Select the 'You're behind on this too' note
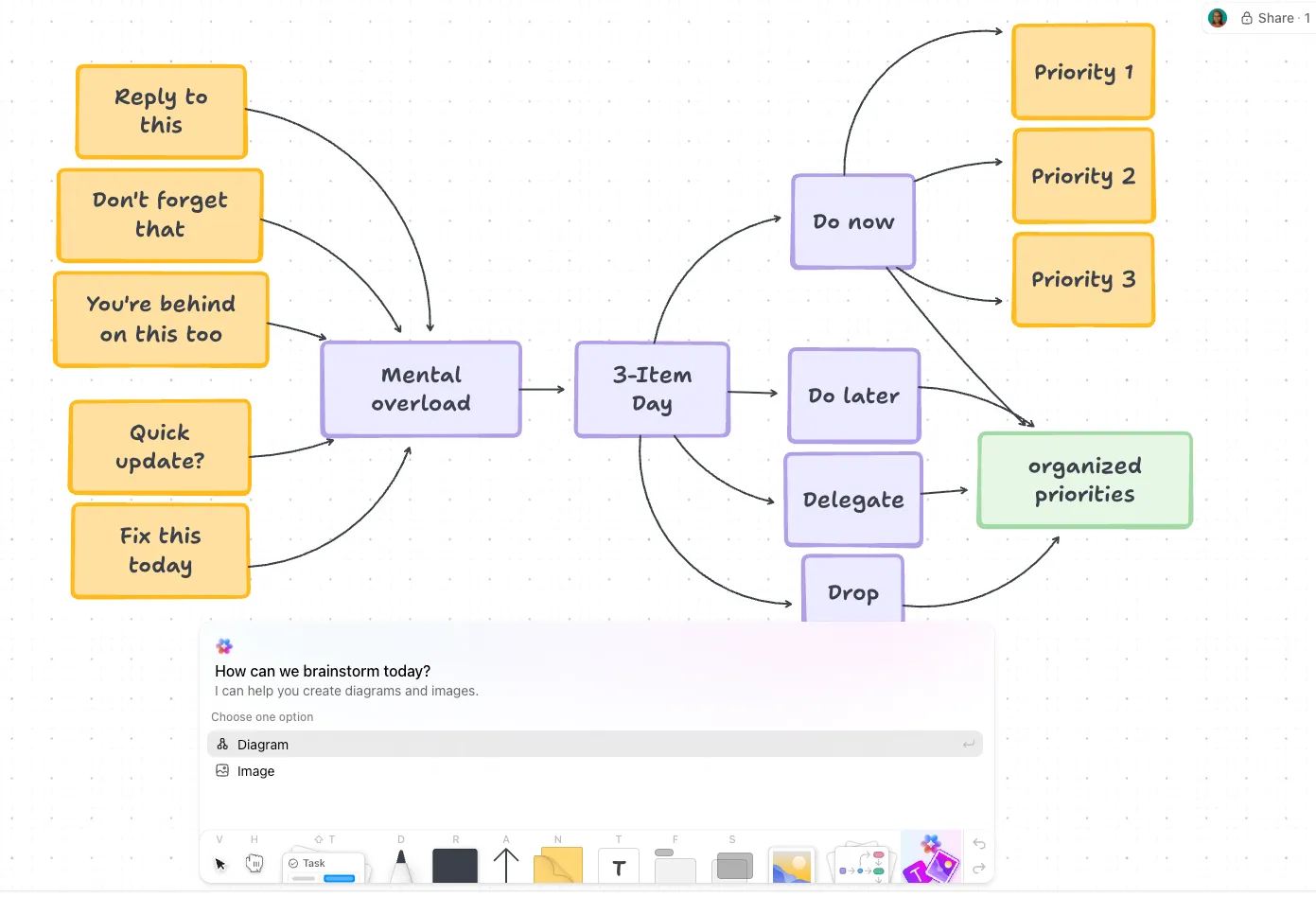Screen dimensions: 1316x897 161,319
